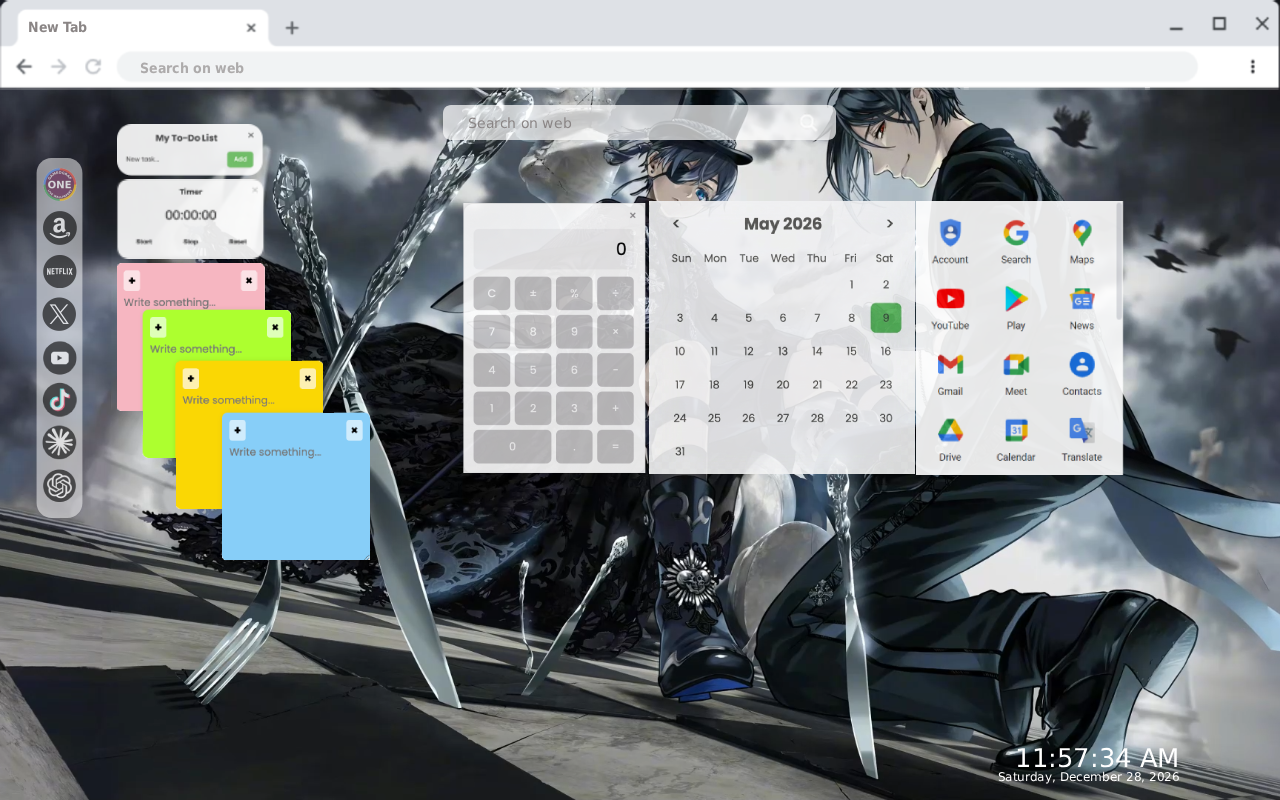Start Google Meet from the apps panel
The image size is (1280, 800).
pyautogui.click(x=1016, y=374)
